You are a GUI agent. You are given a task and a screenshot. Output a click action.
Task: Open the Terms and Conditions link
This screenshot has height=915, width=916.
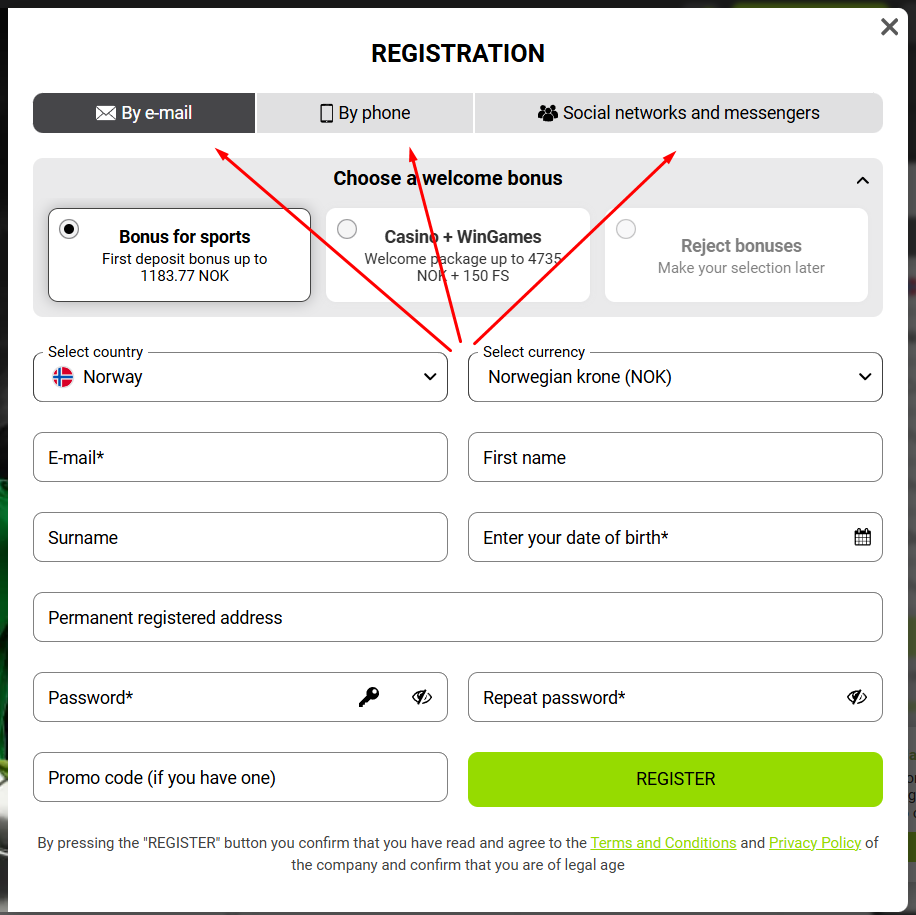click(x=663, y=843)
